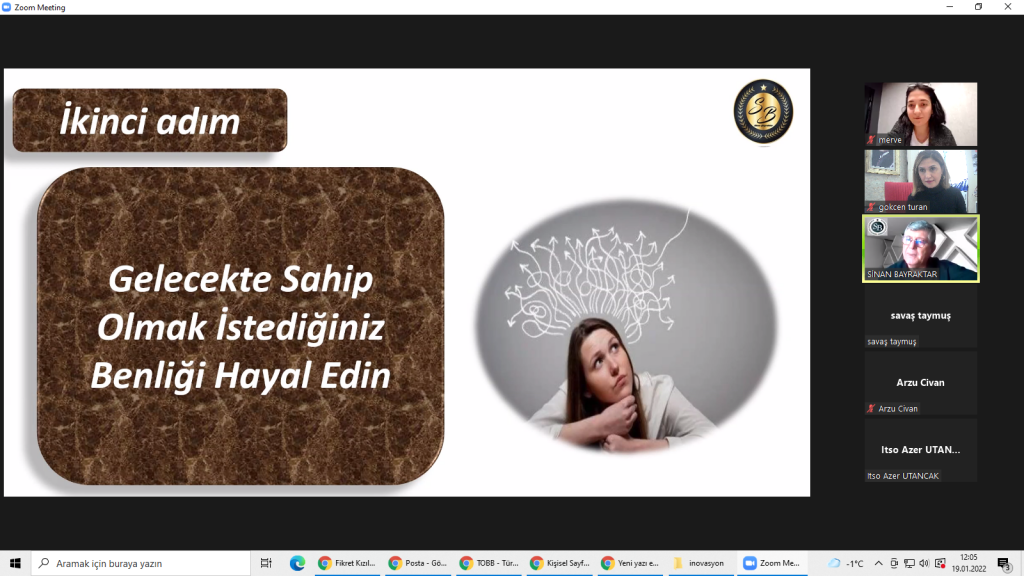1024x576 pixels.
Task: Switch to the Yeni yazı Chrome window
Action: coord(630,563)
